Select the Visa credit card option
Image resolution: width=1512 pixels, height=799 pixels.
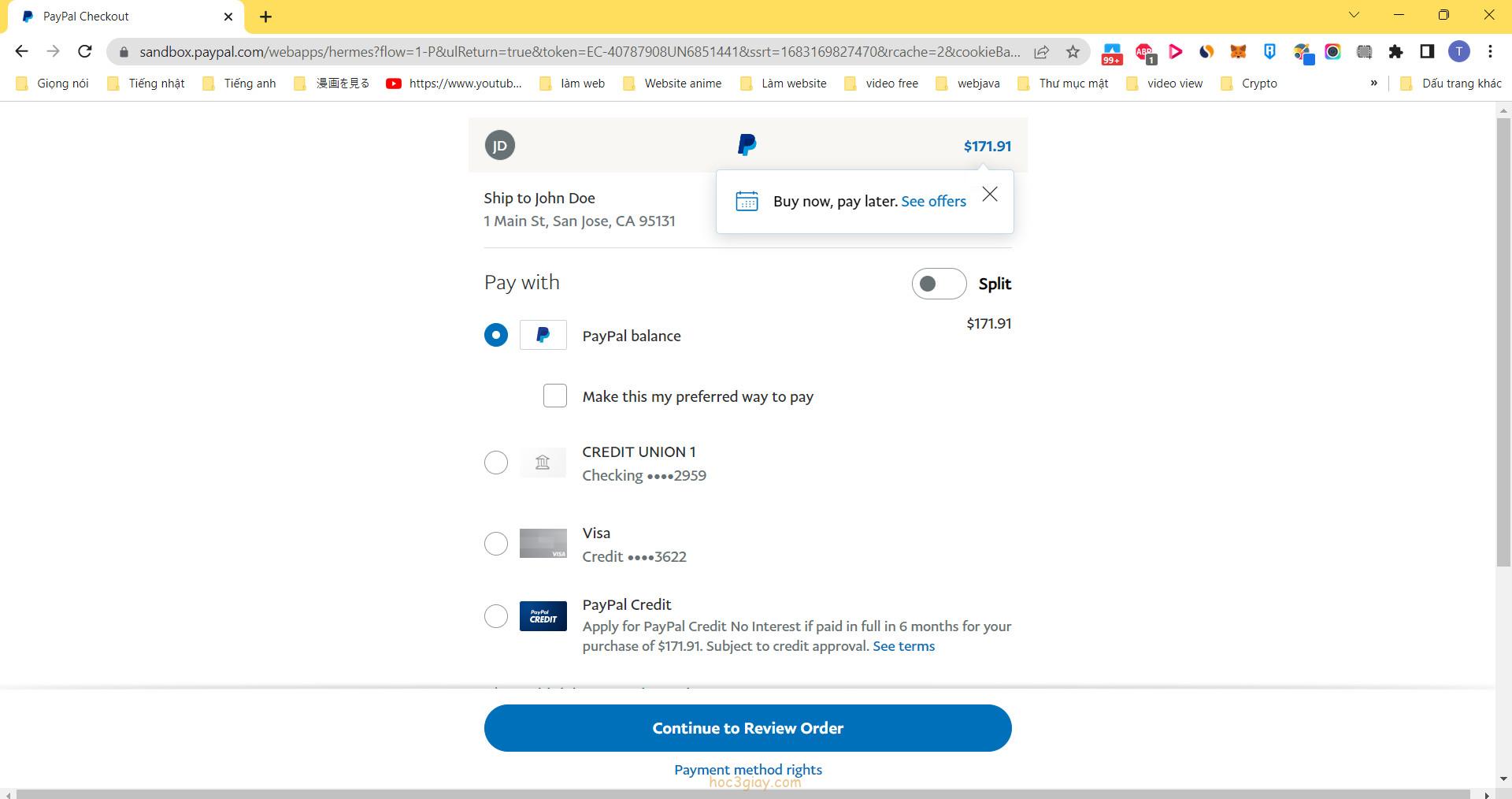click(x=496, y=544)
